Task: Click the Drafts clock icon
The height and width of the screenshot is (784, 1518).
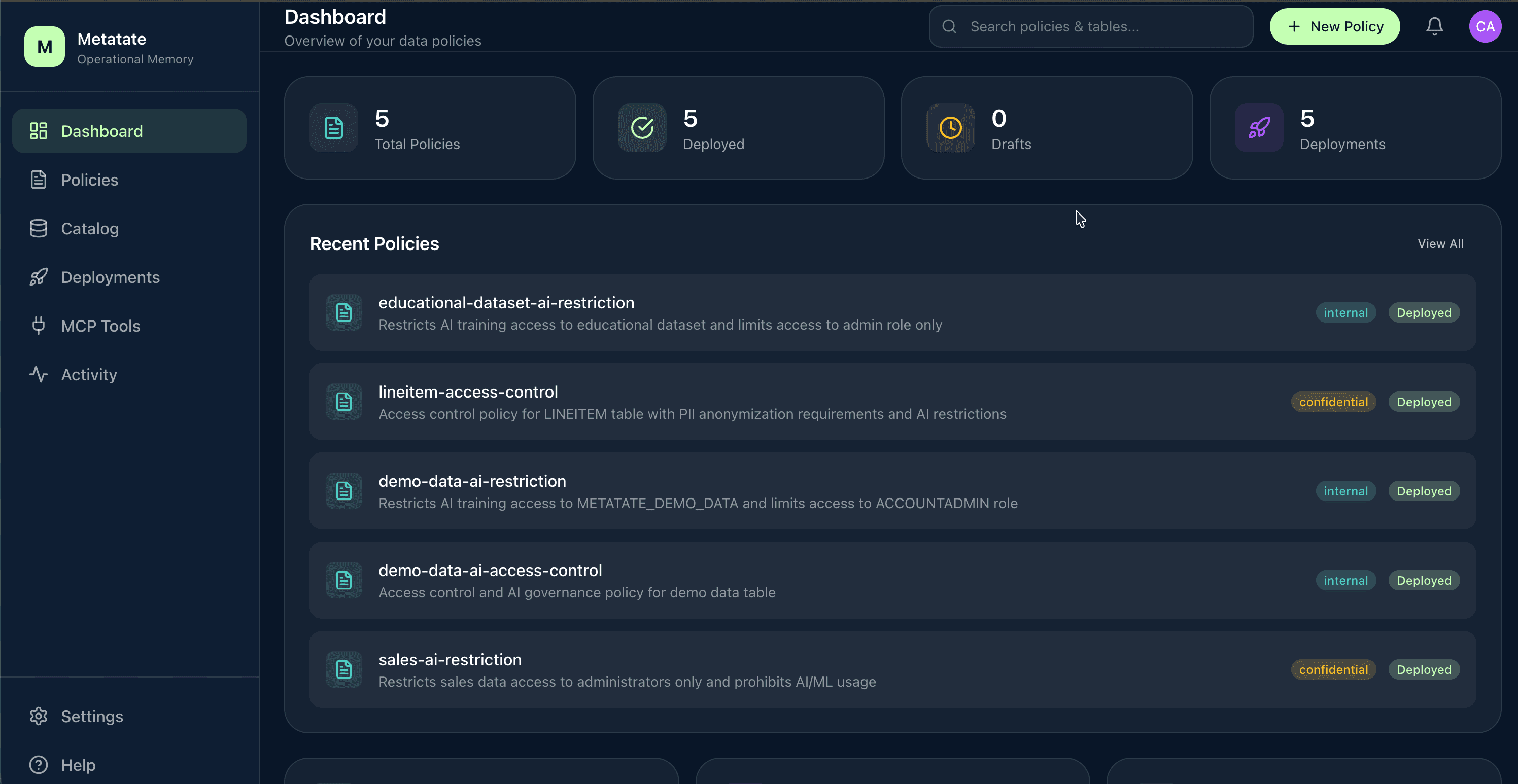Action: coord(950,127)
